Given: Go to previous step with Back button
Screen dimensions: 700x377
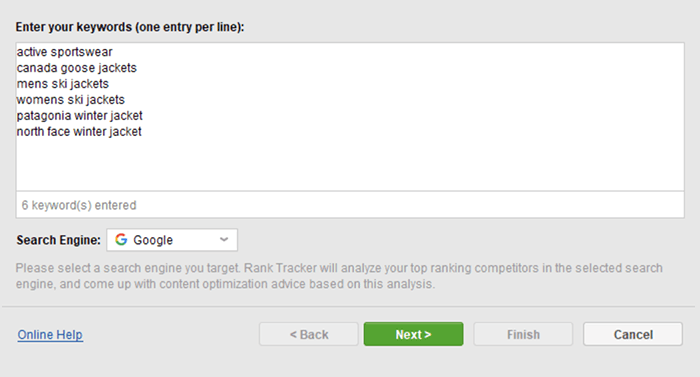Looking at the screenshot, I should click(x=308, y=334).
